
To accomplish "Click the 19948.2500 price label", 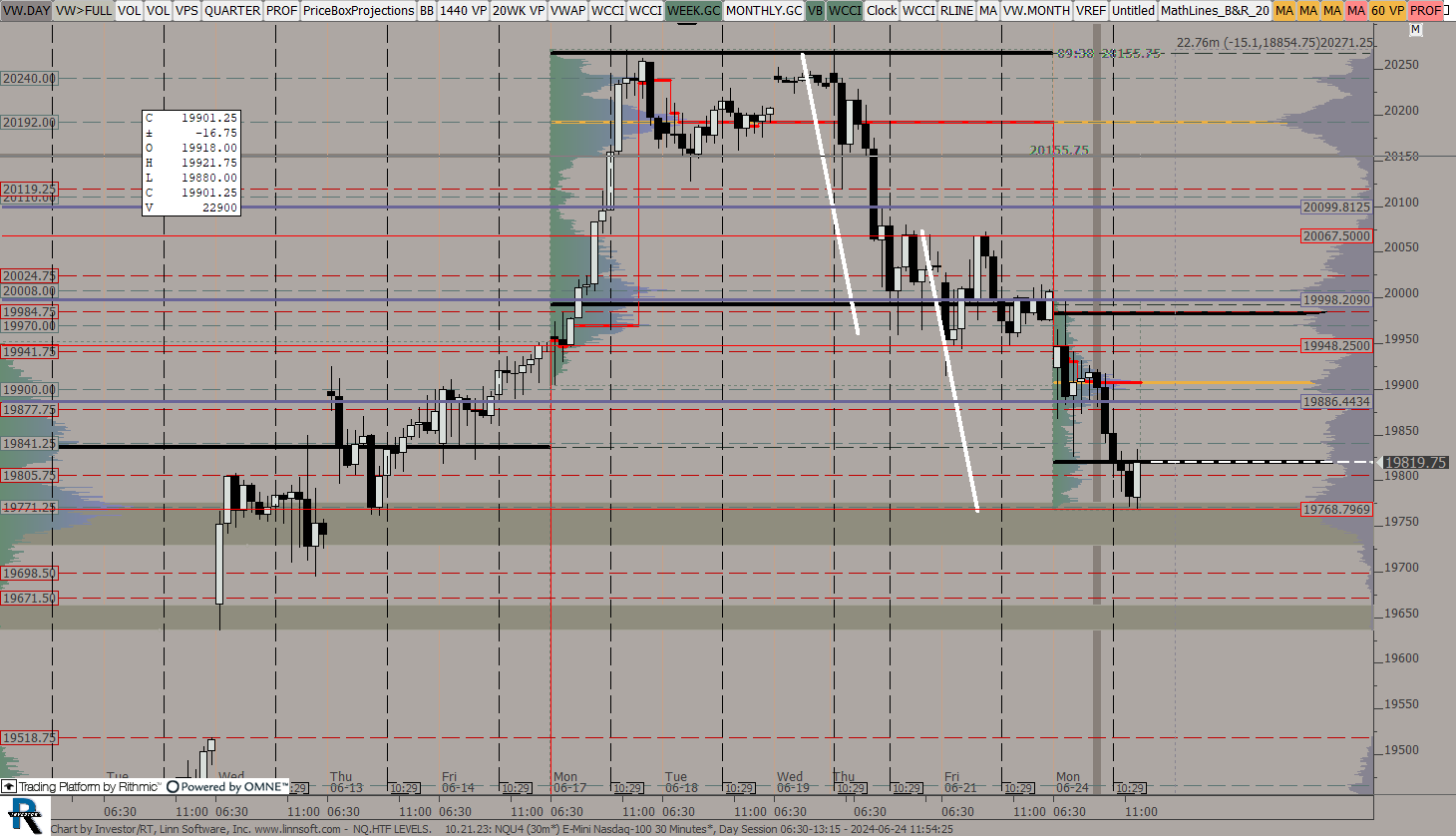I will 1336,345.
